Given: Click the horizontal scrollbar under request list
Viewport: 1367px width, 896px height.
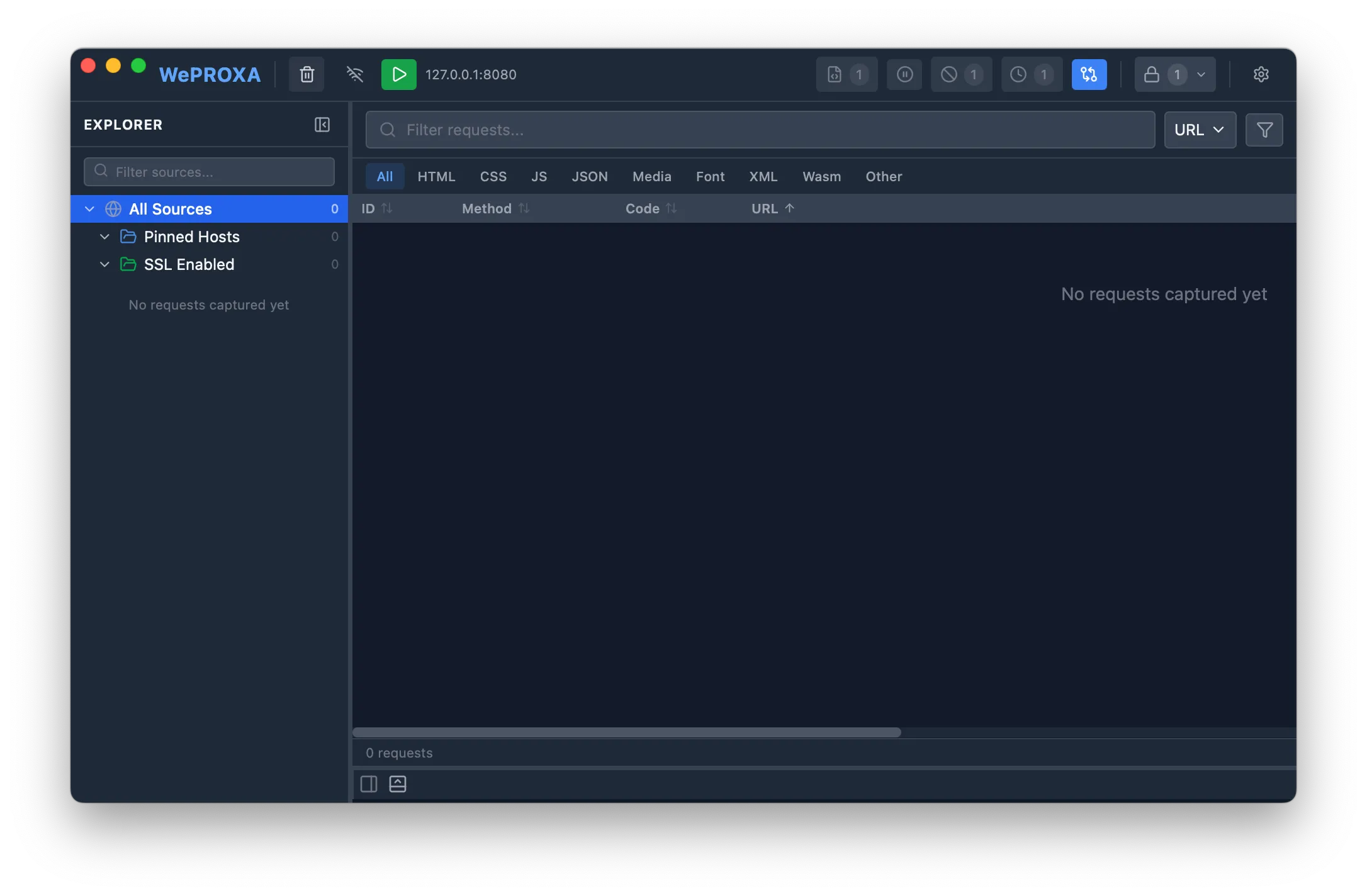Looking at the screenshot, I should point(626,732).
